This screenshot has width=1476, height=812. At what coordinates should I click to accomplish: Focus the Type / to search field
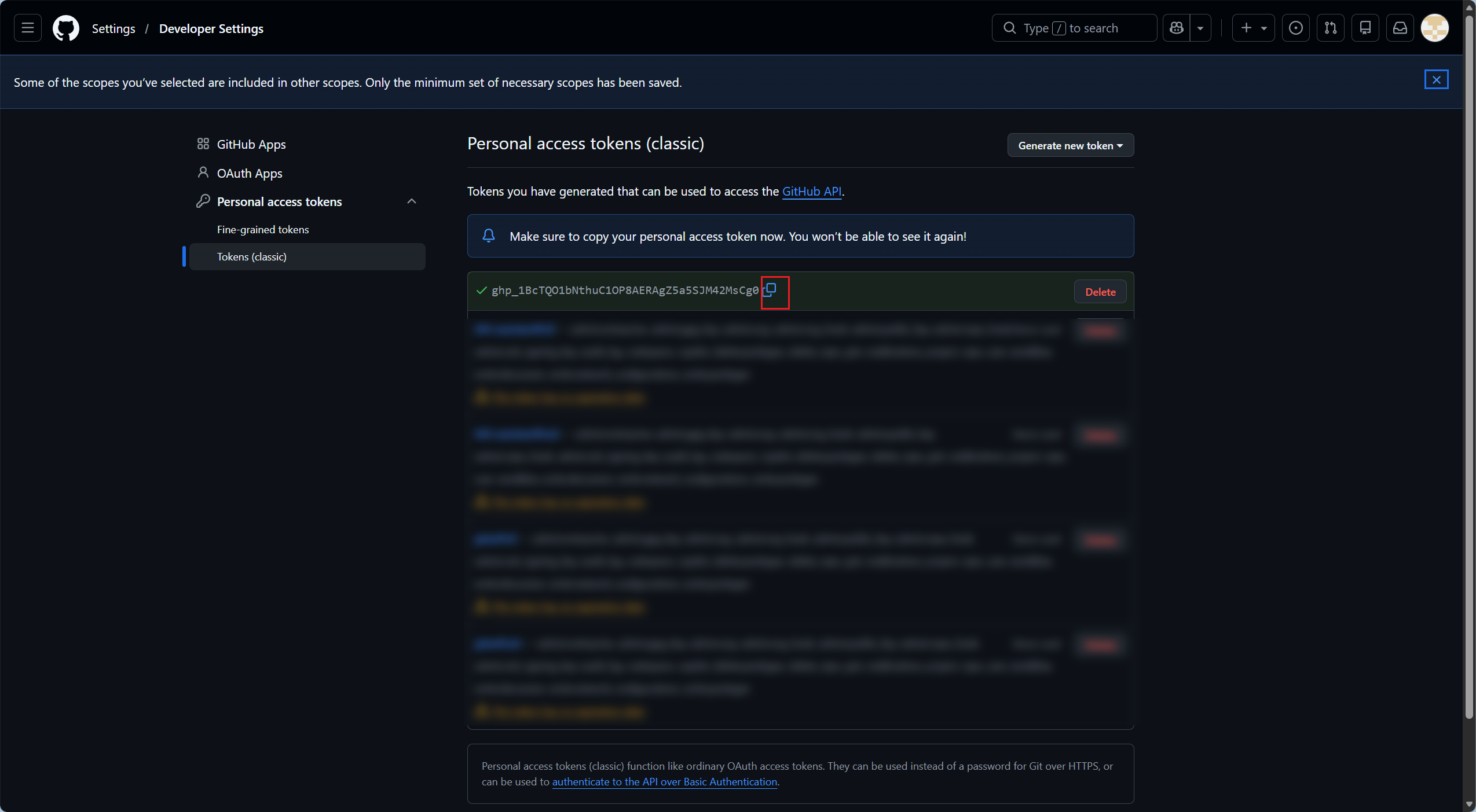tap(1074, 28)
